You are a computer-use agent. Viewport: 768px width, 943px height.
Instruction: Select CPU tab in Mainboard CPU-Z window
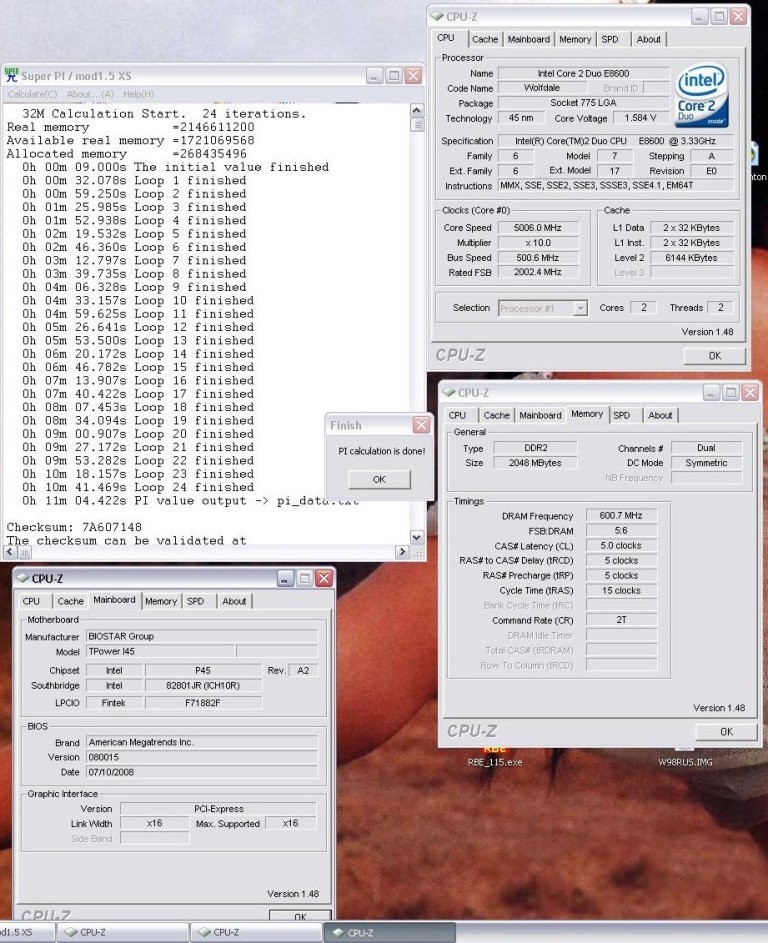31,601
